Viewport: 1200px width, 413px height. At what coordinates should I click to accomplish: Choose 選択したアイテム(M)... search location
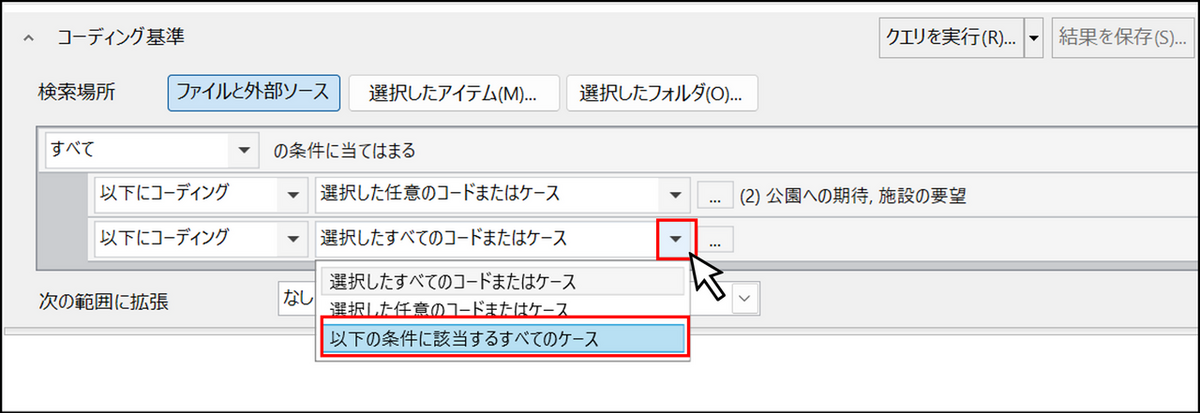[x=452, y=93]
